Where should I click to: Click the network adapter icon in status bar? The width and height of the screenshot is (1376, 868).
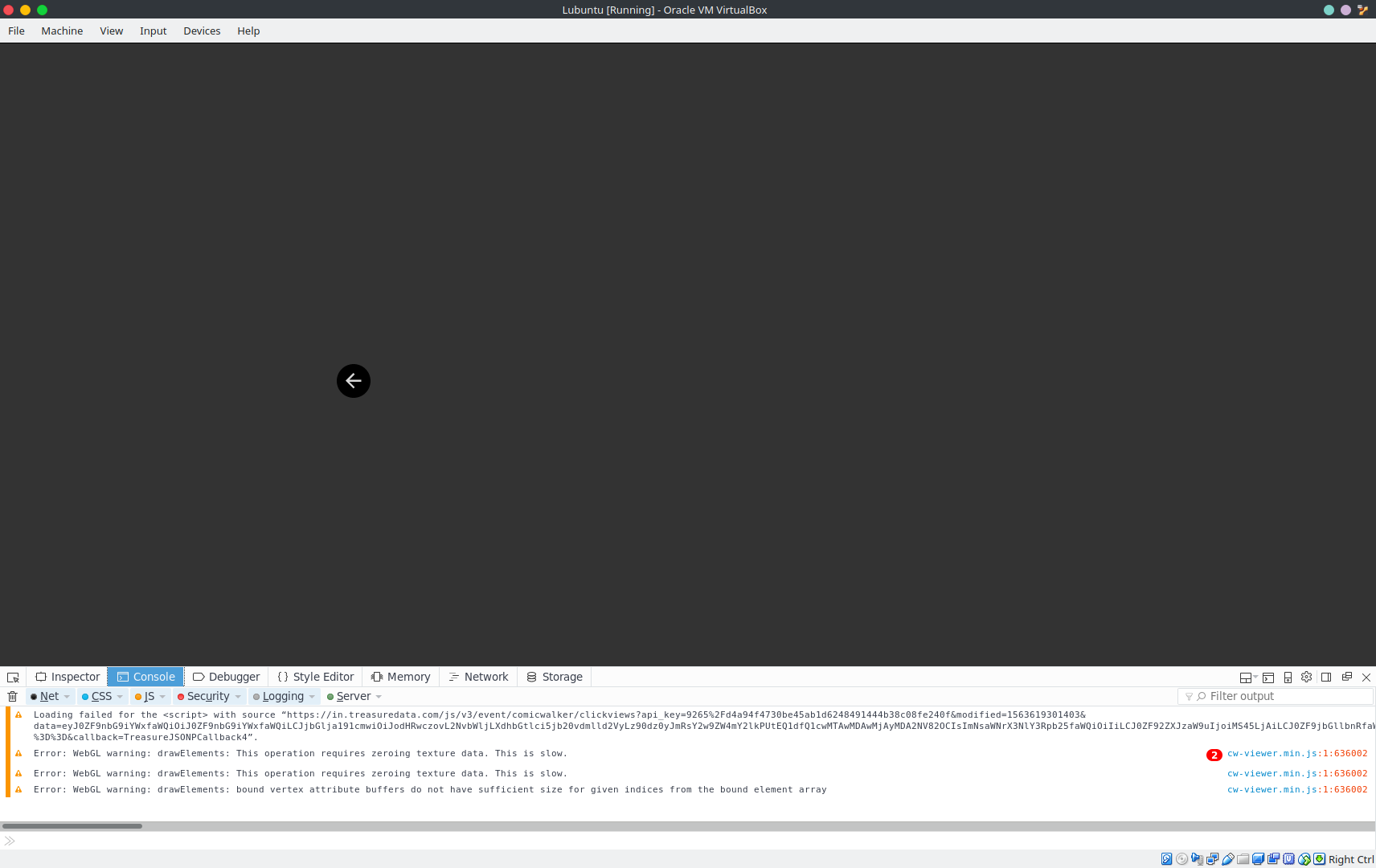click(x=1213, y=859)
